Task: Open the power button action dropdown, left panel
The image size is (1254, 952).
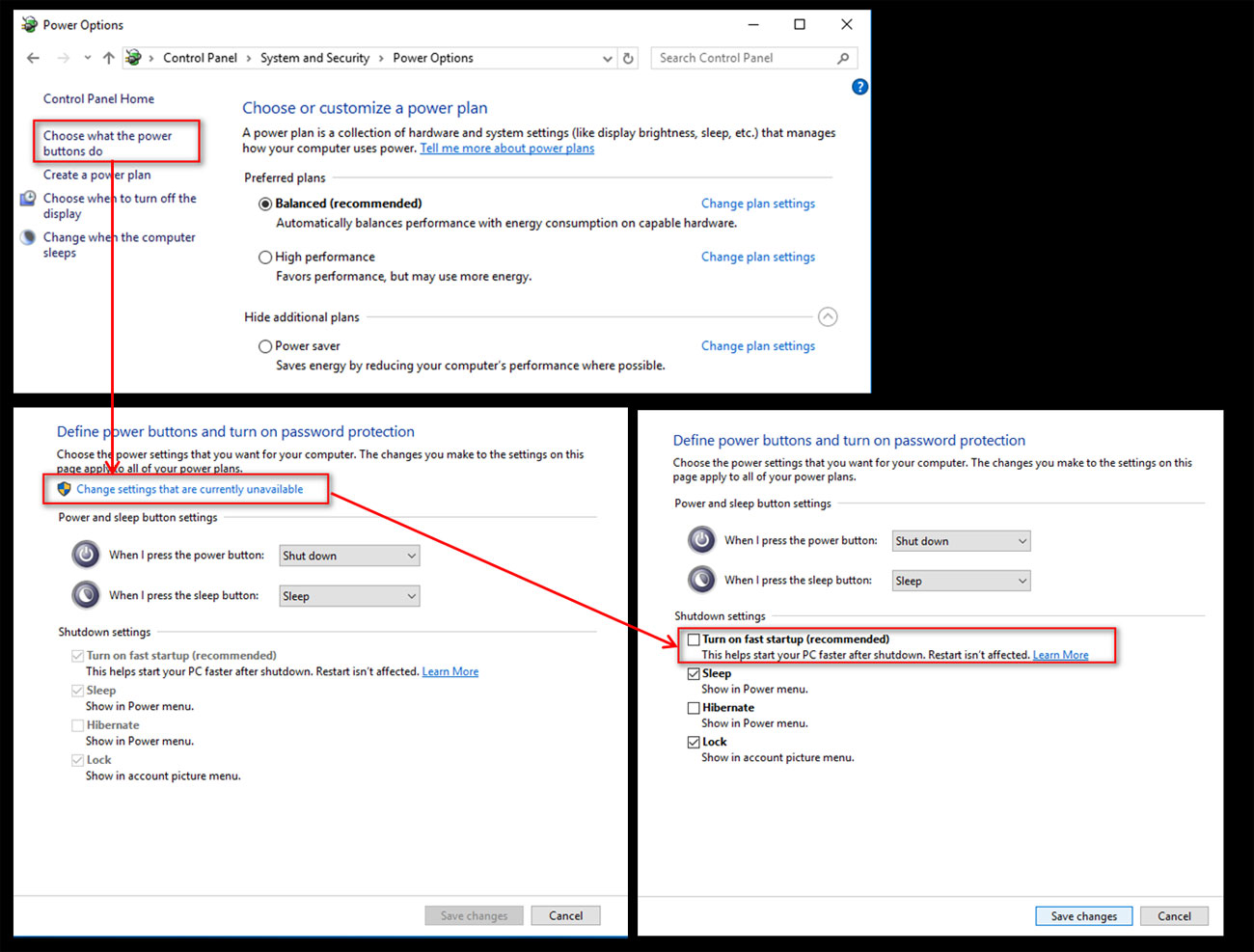Action: (x=349, y=556)
